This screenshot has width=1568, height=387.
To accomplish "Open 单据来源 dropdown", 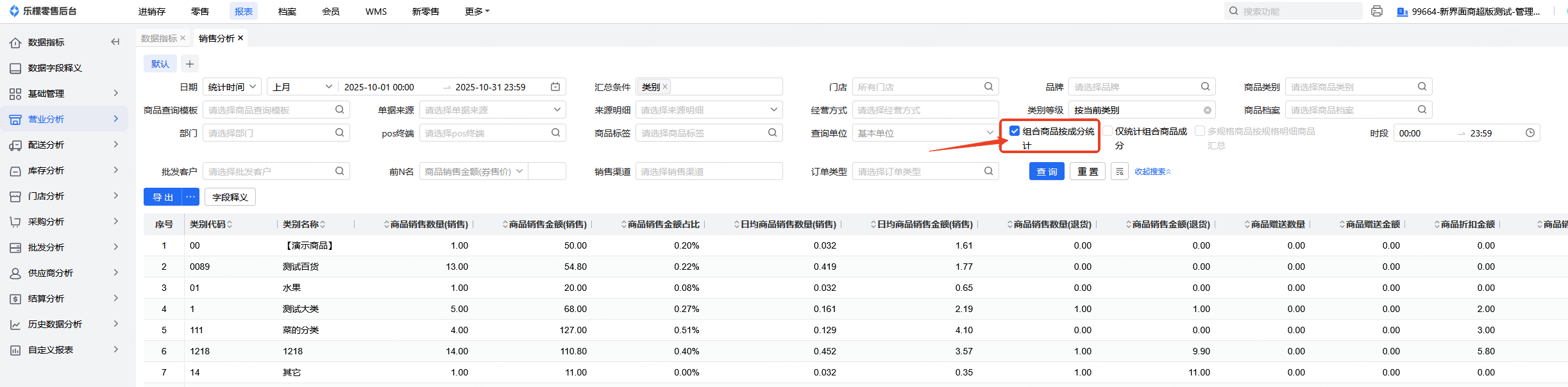I will (493, 110).
